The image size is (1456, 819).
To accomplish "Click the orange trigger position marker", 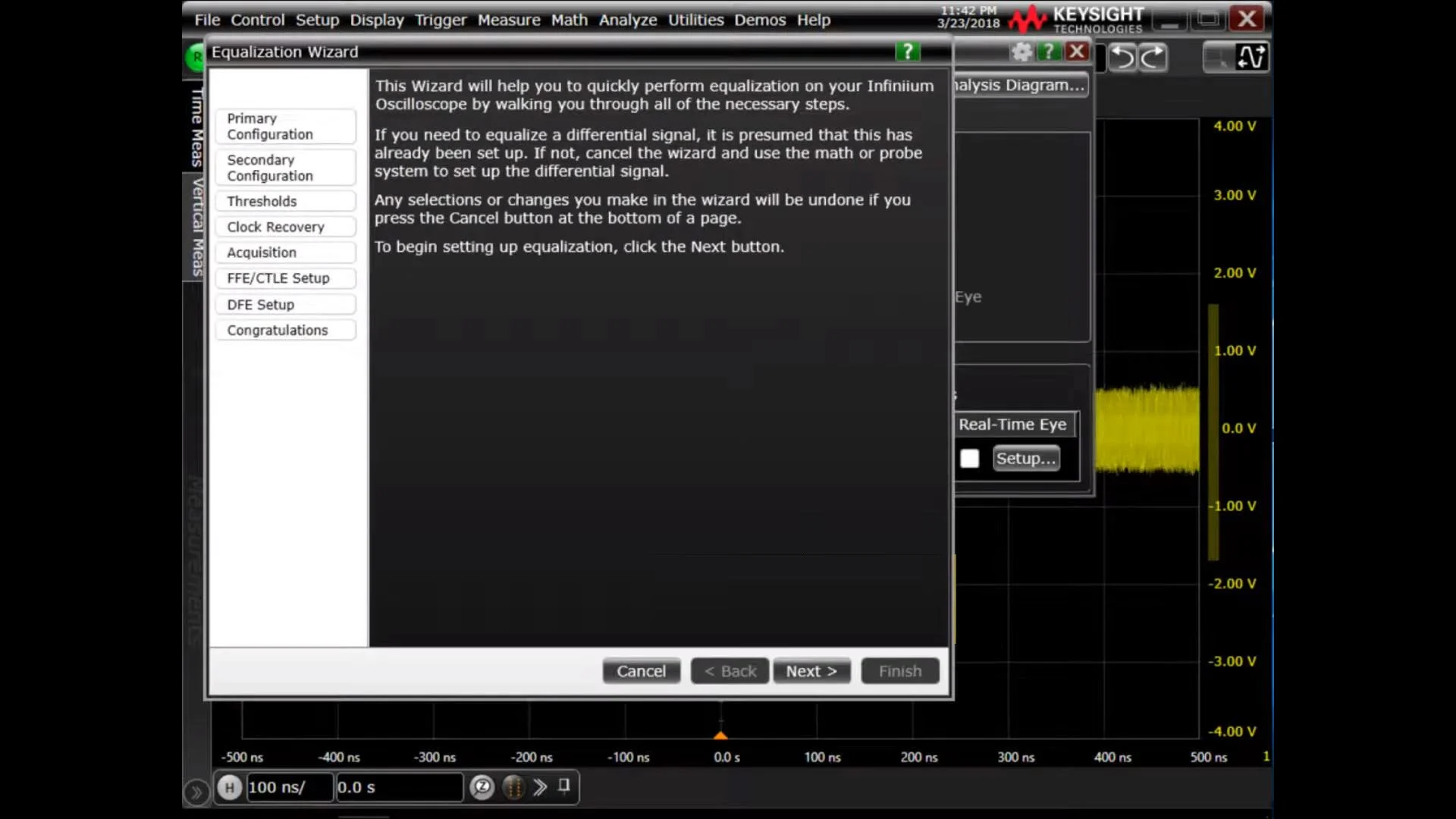I will coord(720,735).
